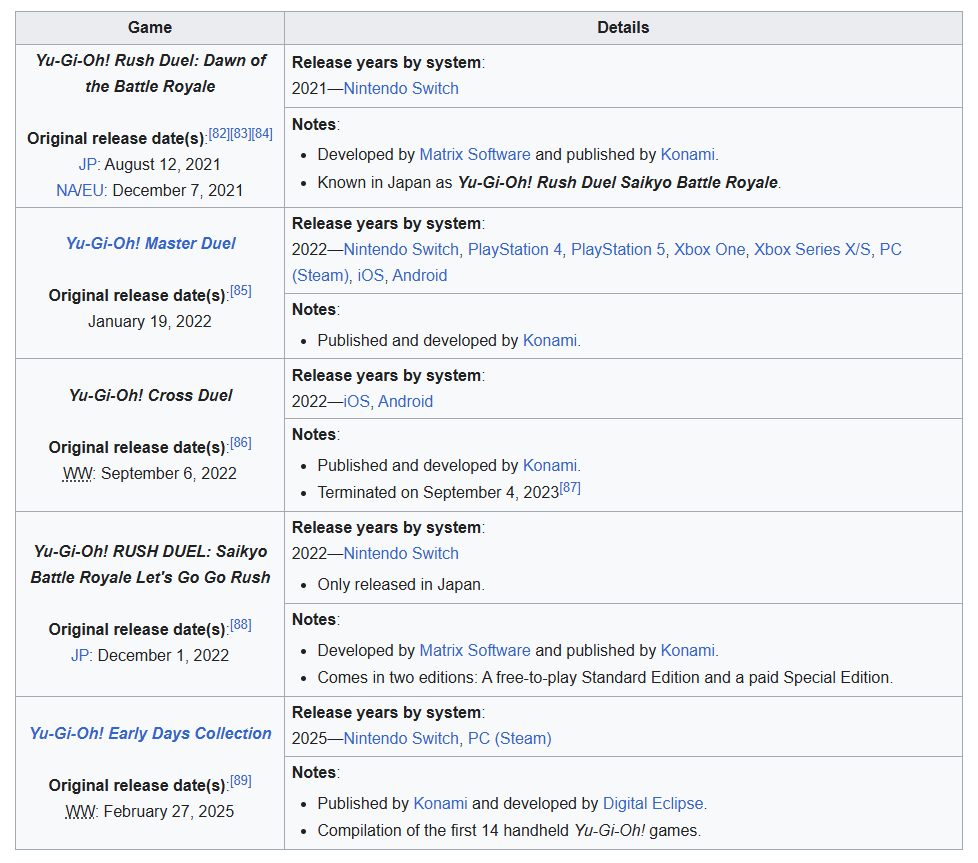Click the NA/EU link before December 7, 2021
The width and height of the screenshot is (978, 863).
coord(80,191)
